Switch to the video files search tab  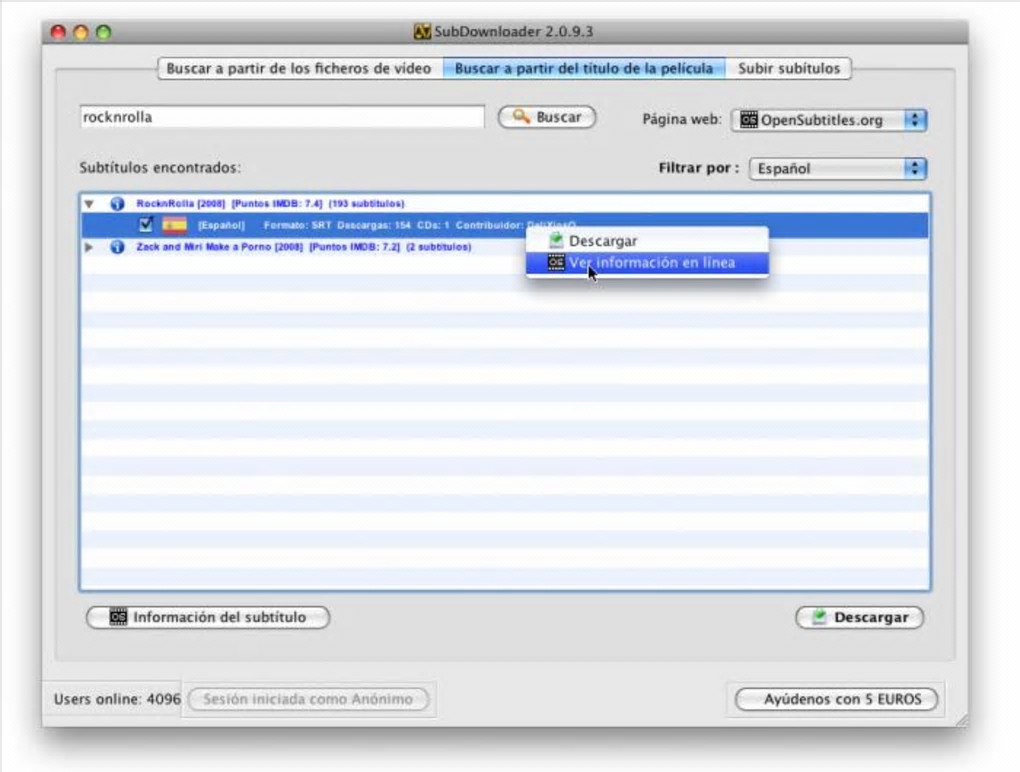[x=300, y=68]
